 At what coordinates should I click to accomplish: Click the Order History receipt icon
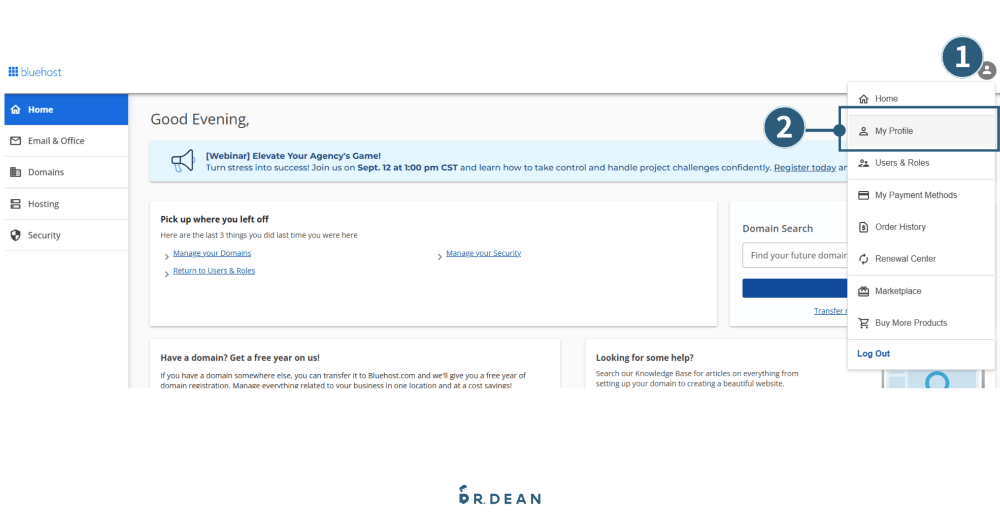coord(864,227)
